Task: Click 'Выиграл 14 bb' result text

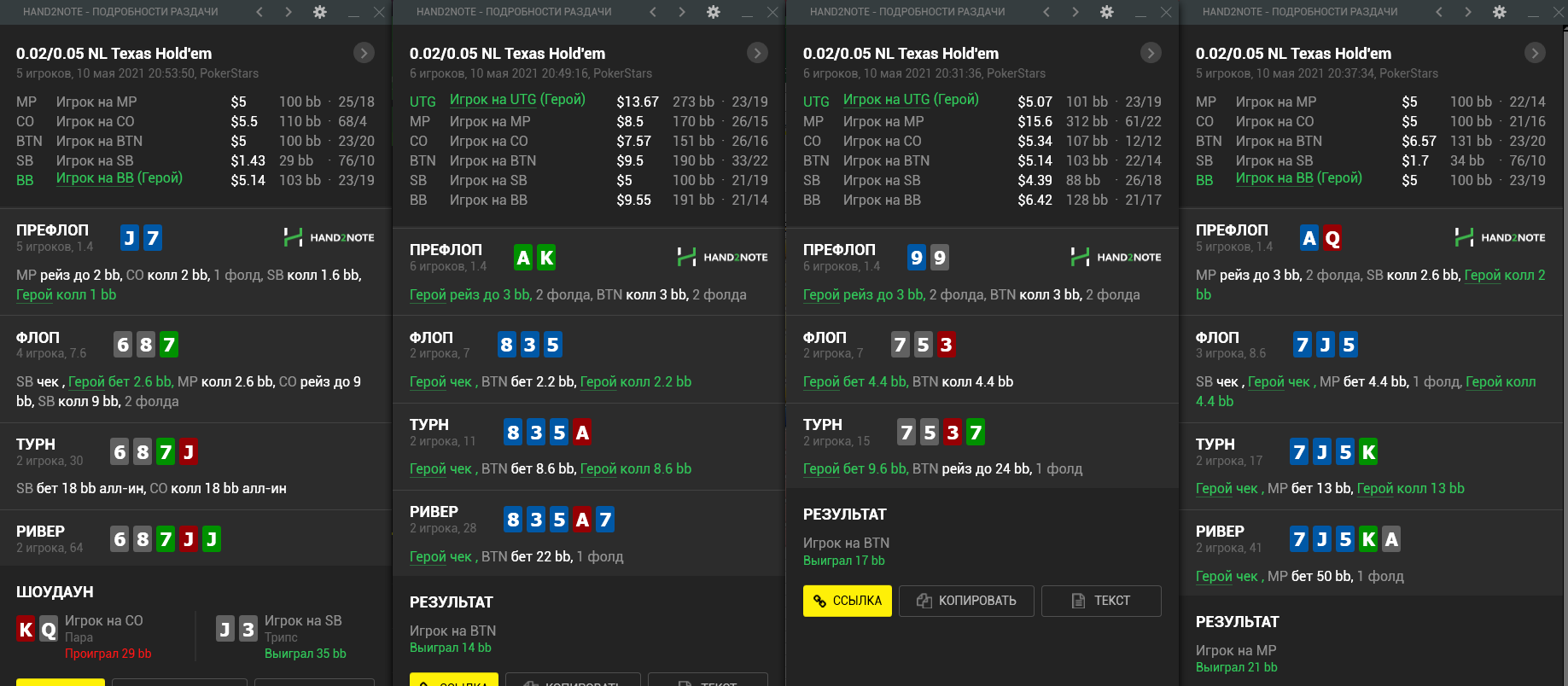Action: (451, 648)
